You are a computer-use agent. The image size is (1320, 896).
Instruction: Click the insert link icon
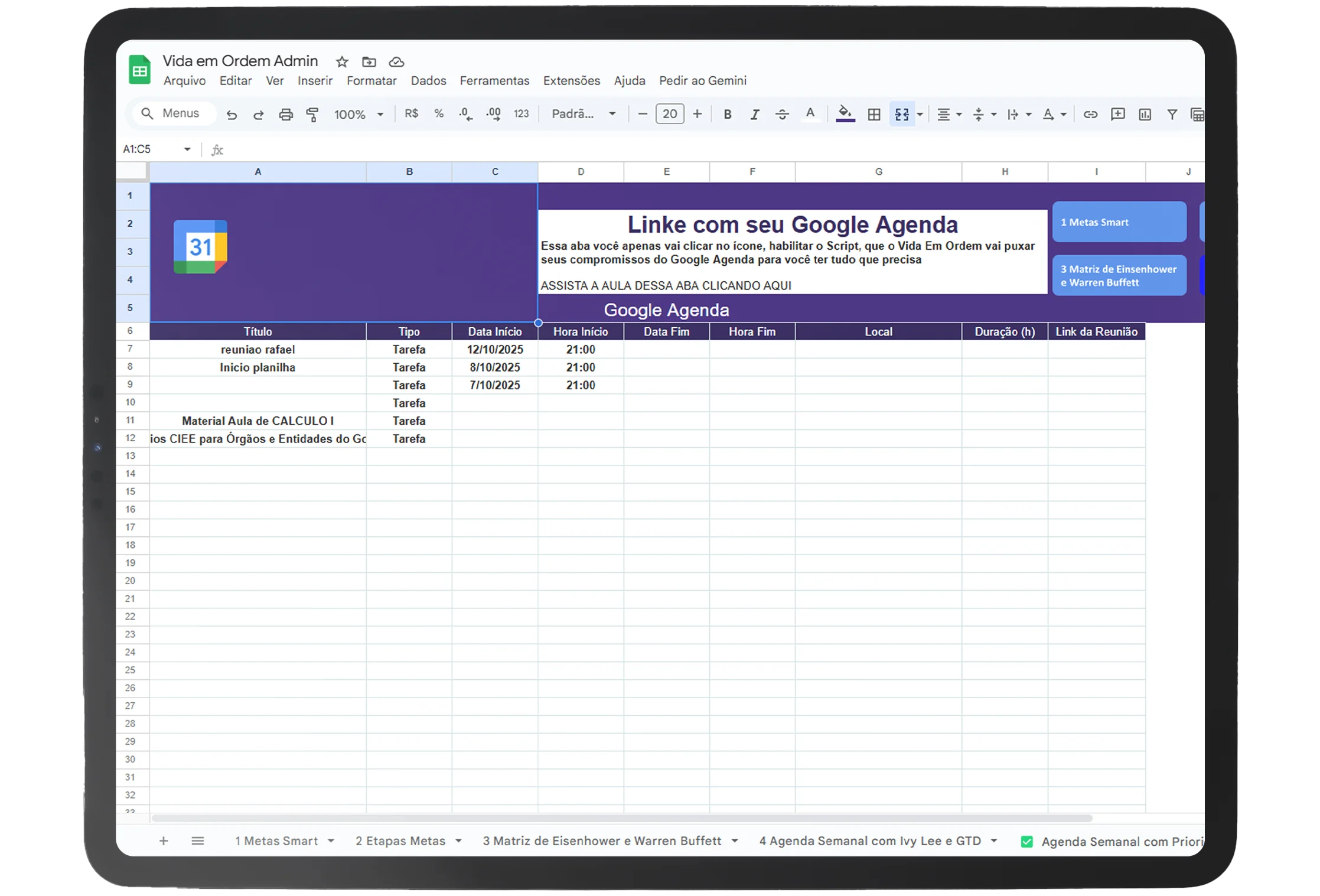pyautogui.click(x=1090, y=115)
